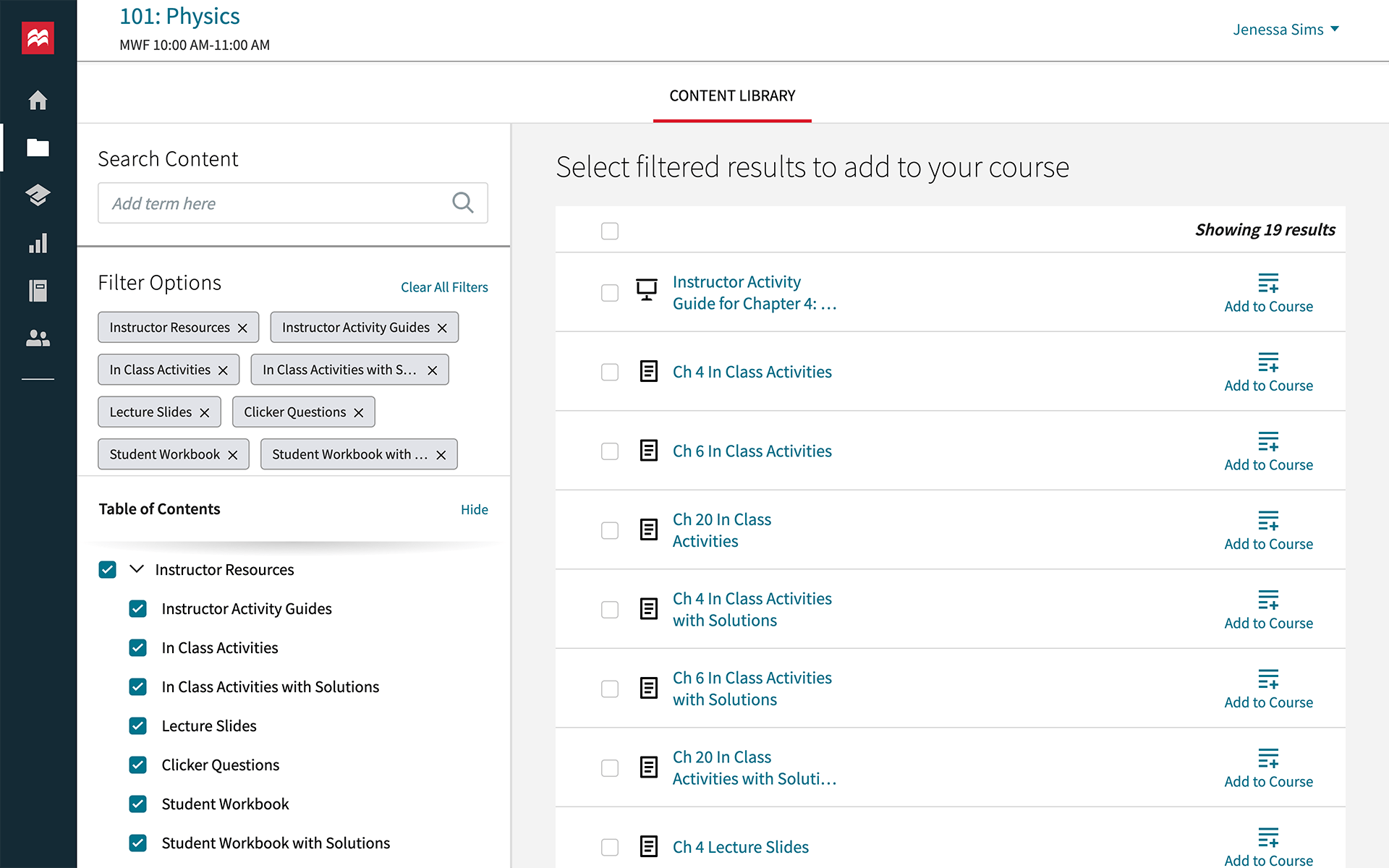This screenshot has height=868, width=1389.
Task: Click the home icon in the left sidebar
Action: pos(39,99)
